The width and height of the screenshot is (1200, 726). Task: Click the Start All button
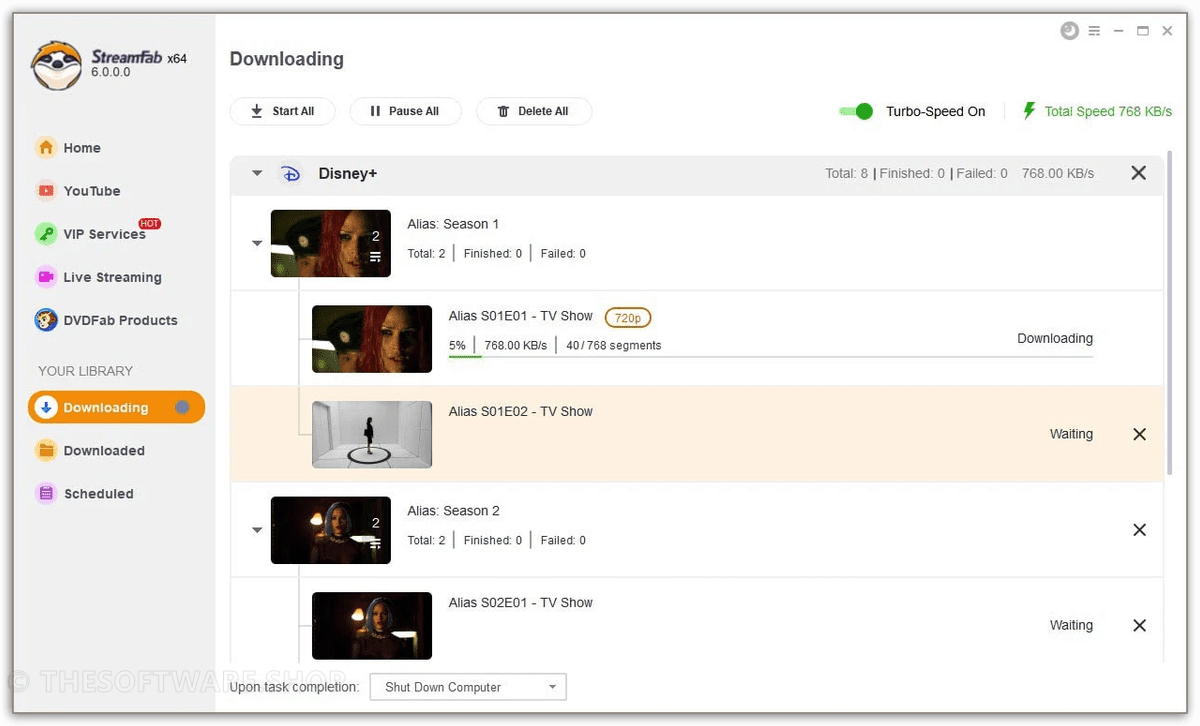click(282, 111)
